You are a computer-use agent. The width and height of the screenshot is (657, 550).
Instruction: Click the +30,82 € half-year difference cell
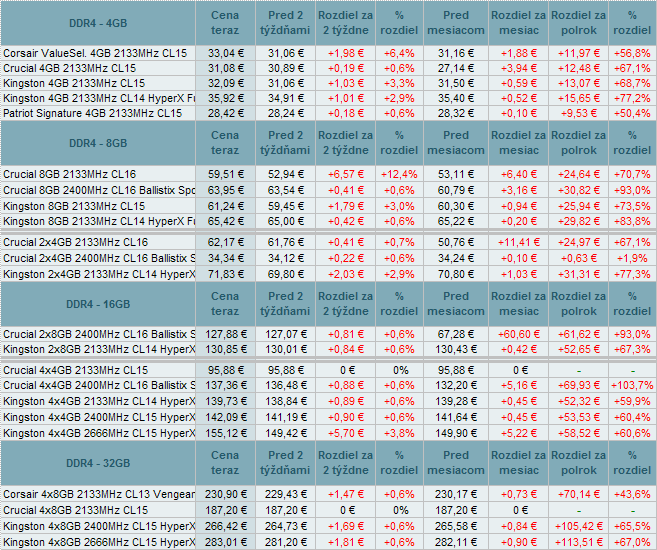(x=579, y=190)
